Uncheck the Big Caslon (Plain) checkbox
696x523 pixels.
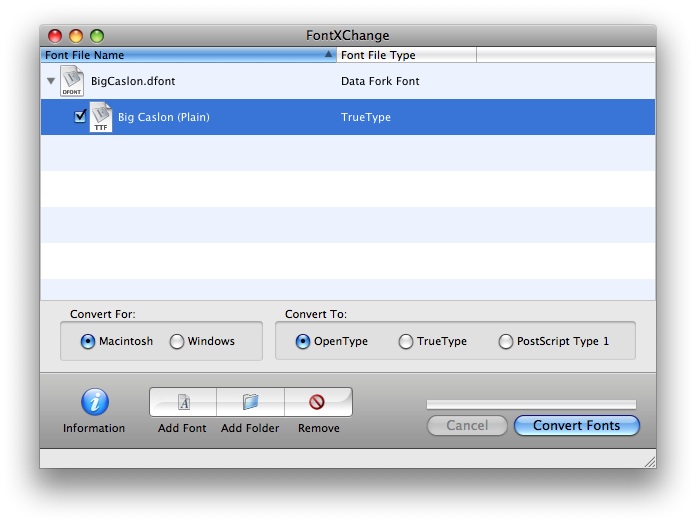point(80,116)
